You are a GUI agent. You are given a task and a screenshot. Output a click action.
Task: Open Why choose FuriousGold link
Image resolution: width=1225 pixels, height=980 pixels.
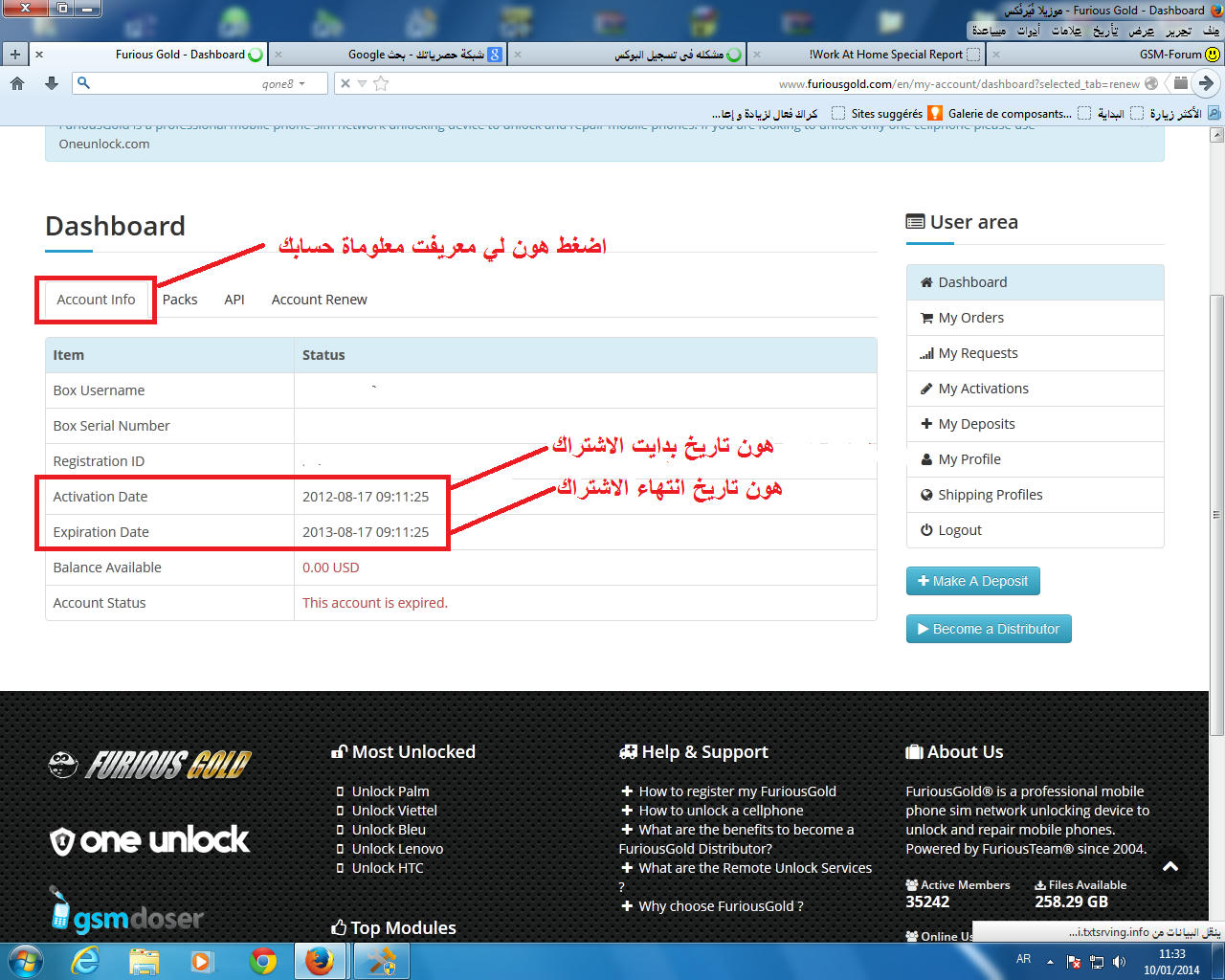tap(721, 906)
